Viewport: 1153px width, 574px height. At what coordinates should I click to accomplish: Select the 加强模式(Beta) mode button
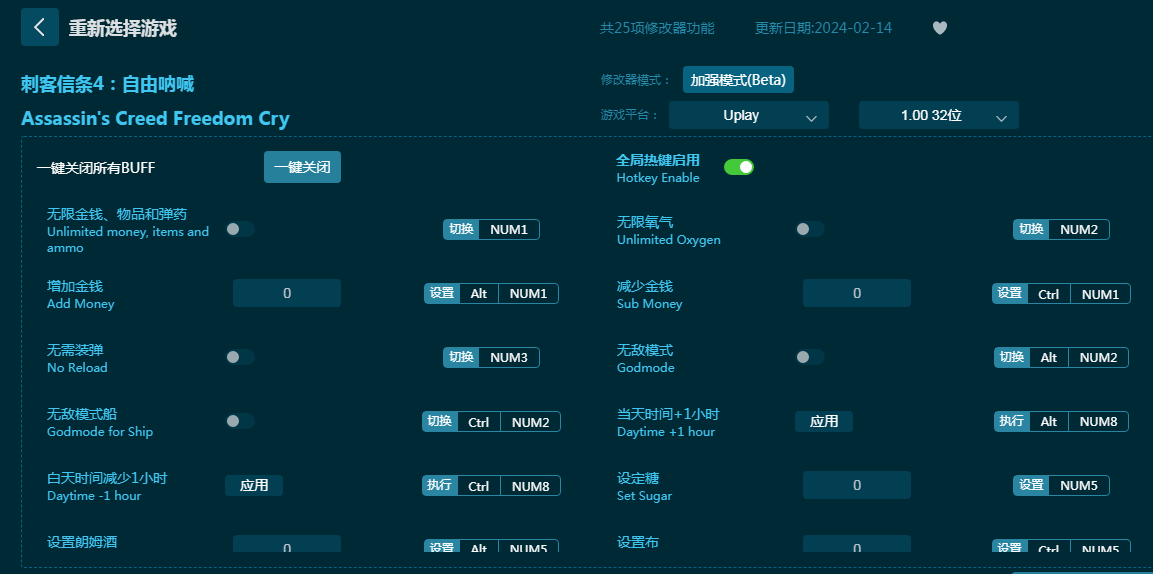738,80
